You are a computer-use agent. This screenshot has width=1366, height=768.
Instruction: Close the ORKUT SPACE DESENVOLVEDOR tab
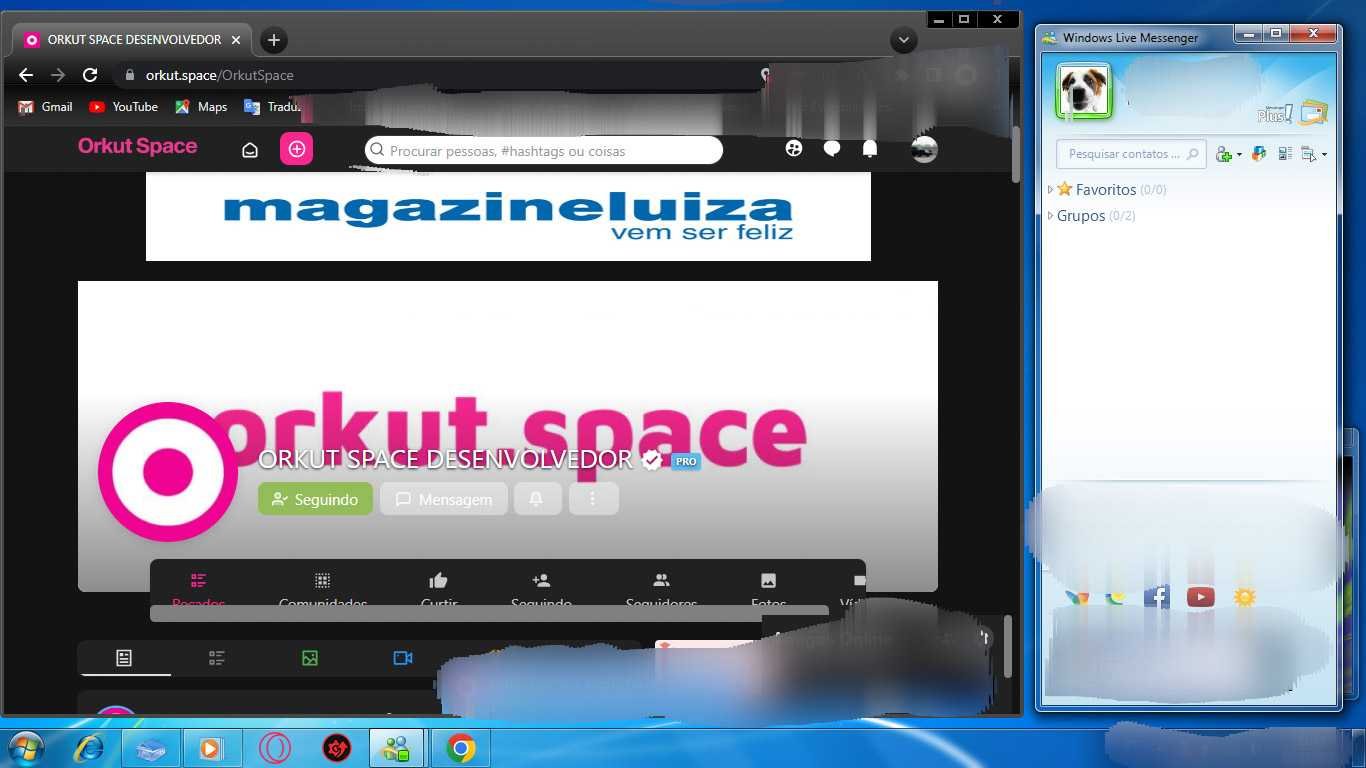click(236, 40)
